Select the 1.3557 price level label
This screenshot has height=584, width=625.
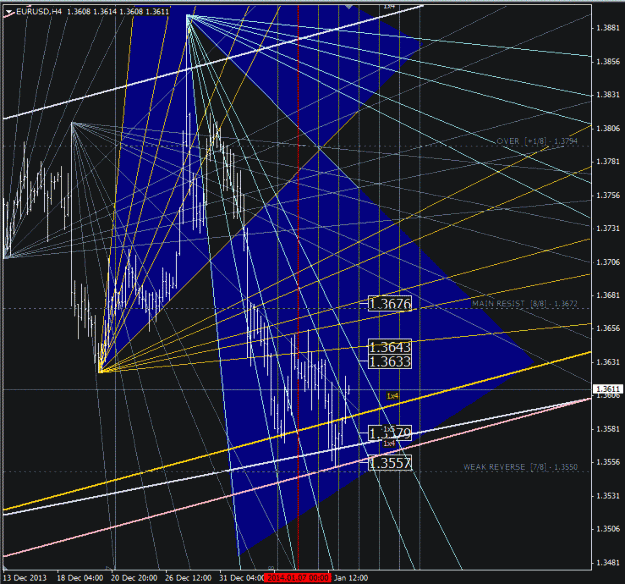click(x=389, y=463)
